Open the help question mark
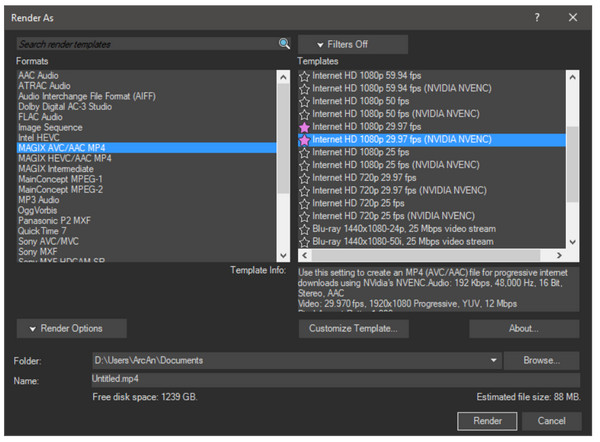This screenshot has height=442, width=600. [537, 17]
